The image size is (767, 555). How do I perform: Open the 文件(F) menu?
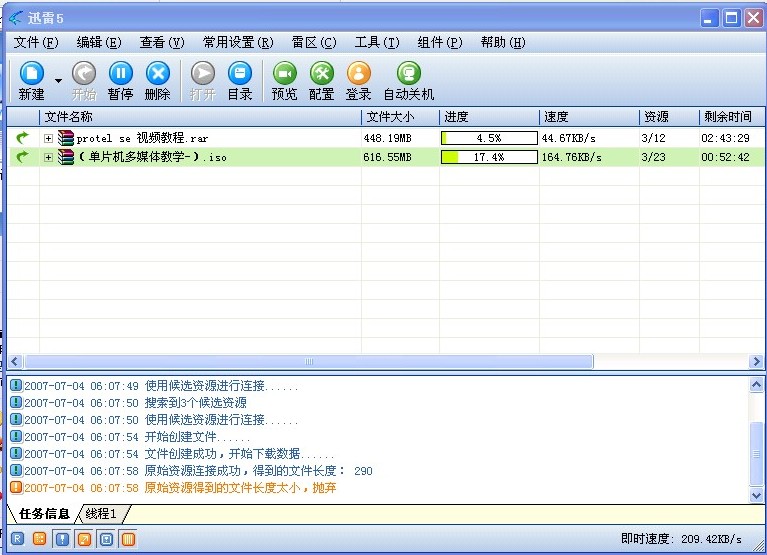[x=36, y=43]
